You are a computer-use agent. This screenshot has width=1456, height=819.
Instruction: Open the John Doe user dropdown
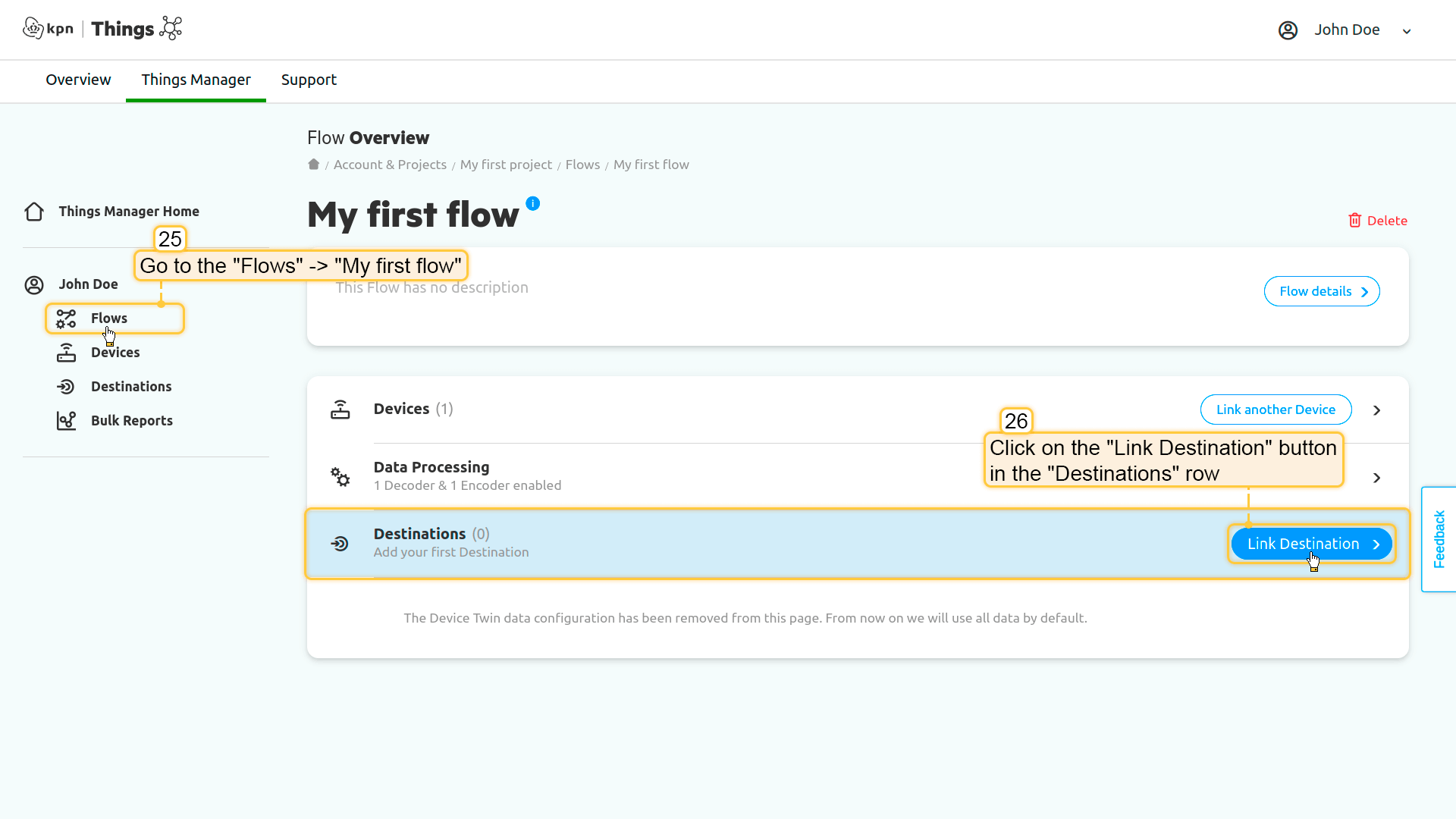(1345, 30)
